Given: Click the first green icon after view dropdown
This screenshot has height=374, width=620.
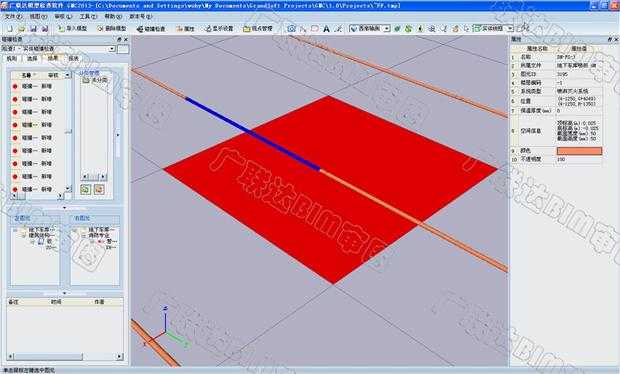Looking at the screenshot, I should pyautogui.click(x=397, y=28).
